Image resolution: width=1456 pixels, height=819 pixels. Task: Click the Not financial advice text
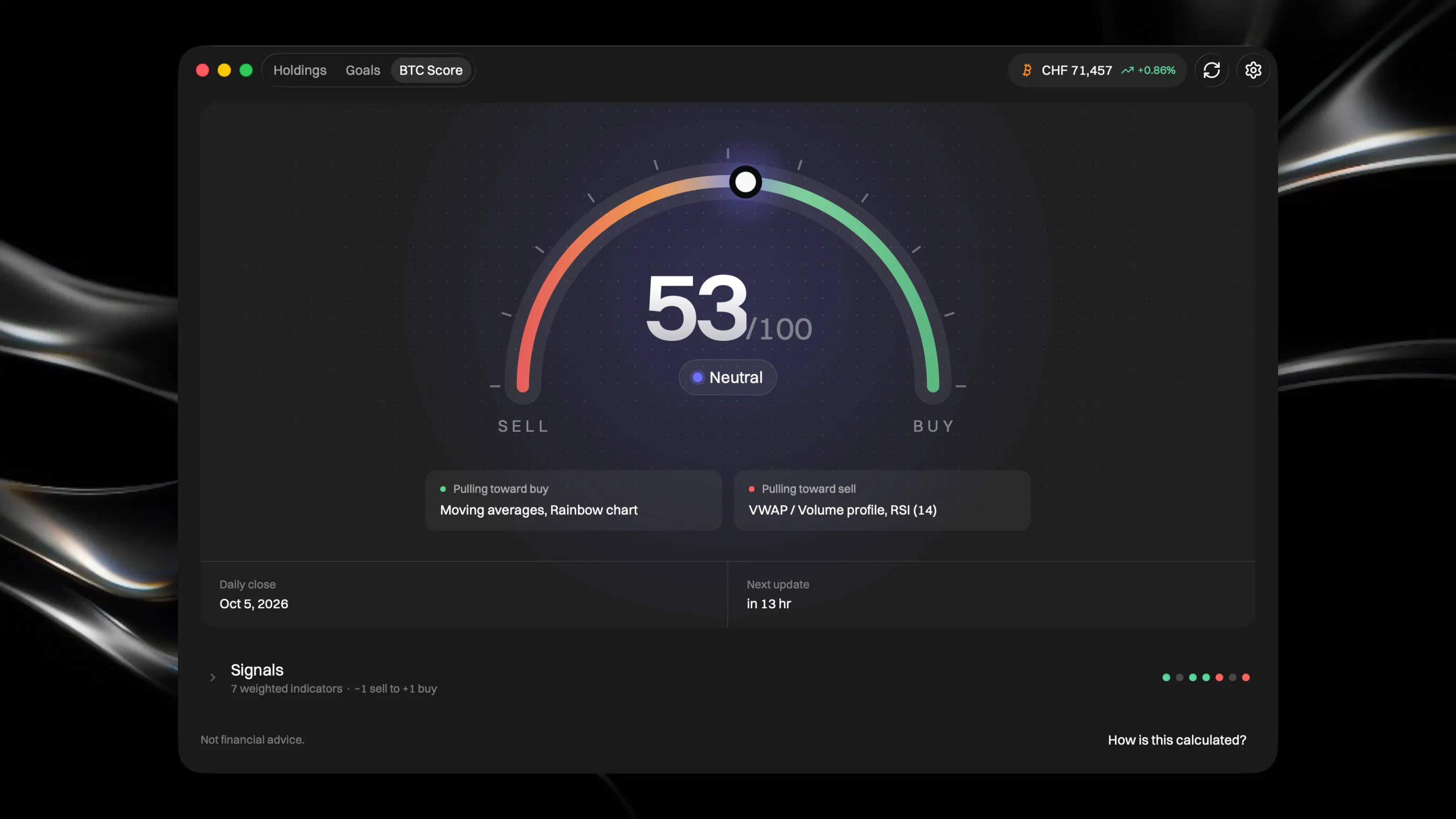(252, 739)
